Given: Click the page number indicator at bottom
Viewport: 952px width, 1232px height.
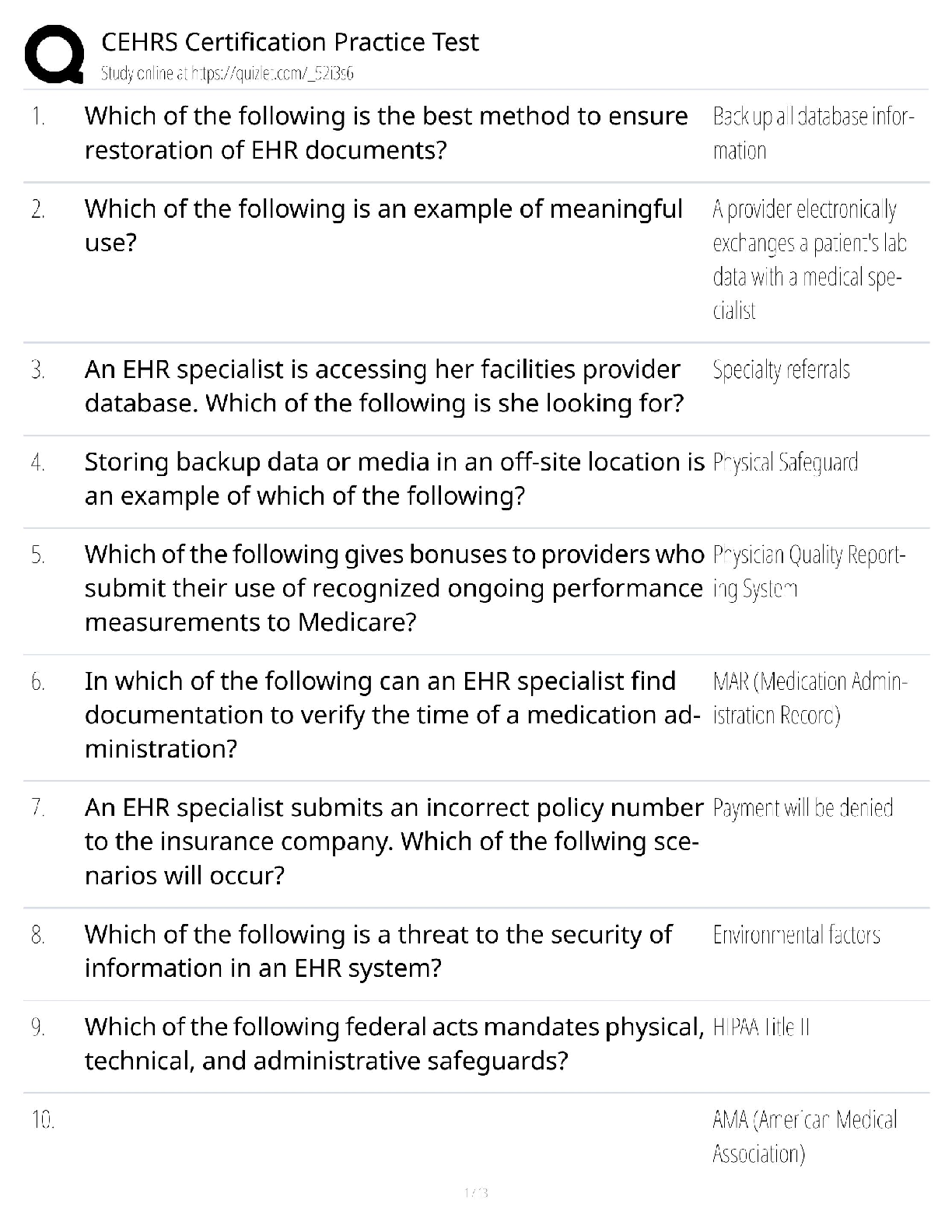Looking at the screenshot, I should pyautogui.click(x=475, y=1192).
